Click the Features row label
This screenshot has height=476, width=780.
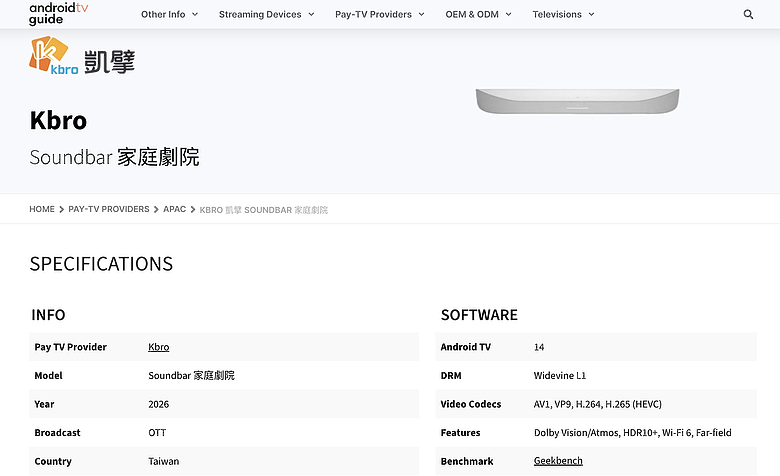460,433
